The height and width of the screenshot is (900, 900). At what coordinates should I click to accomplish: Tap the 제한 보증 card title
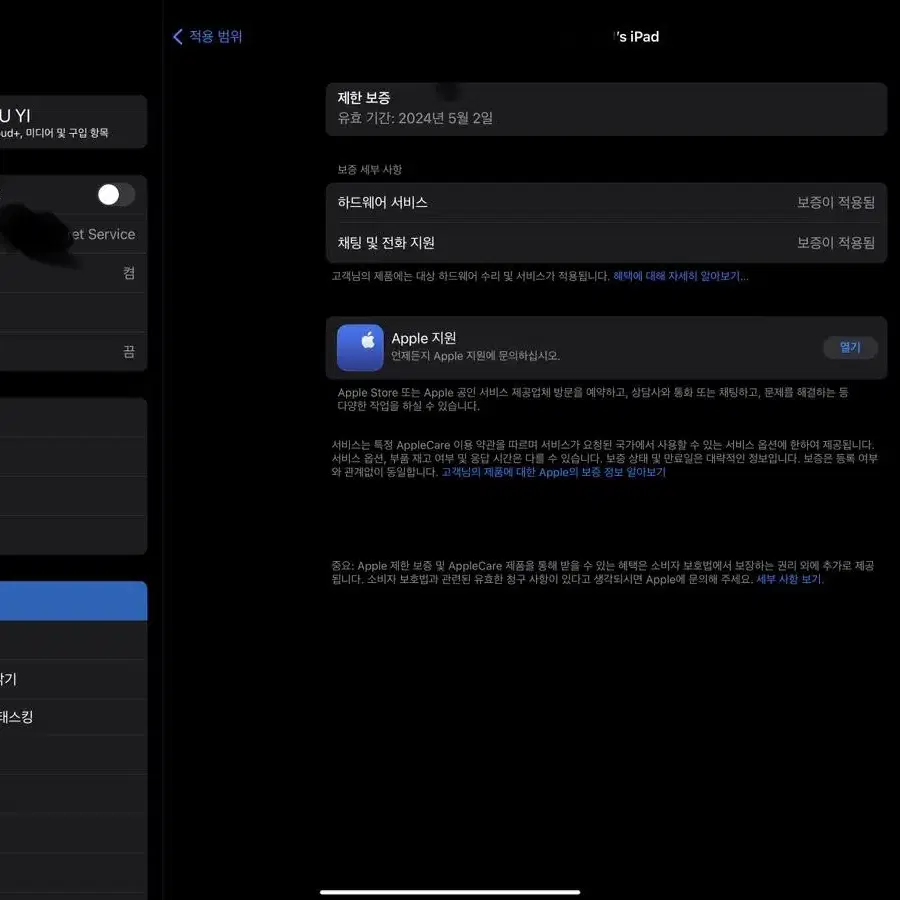click(364, 98)
